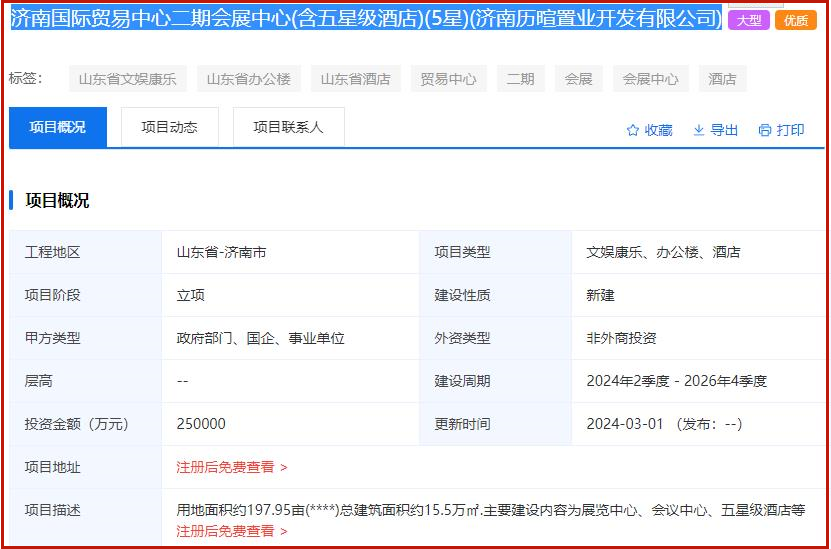Click the 非外商投资 value
The height and width of the screenshot is (549, 831).
[x=621, y=338]
